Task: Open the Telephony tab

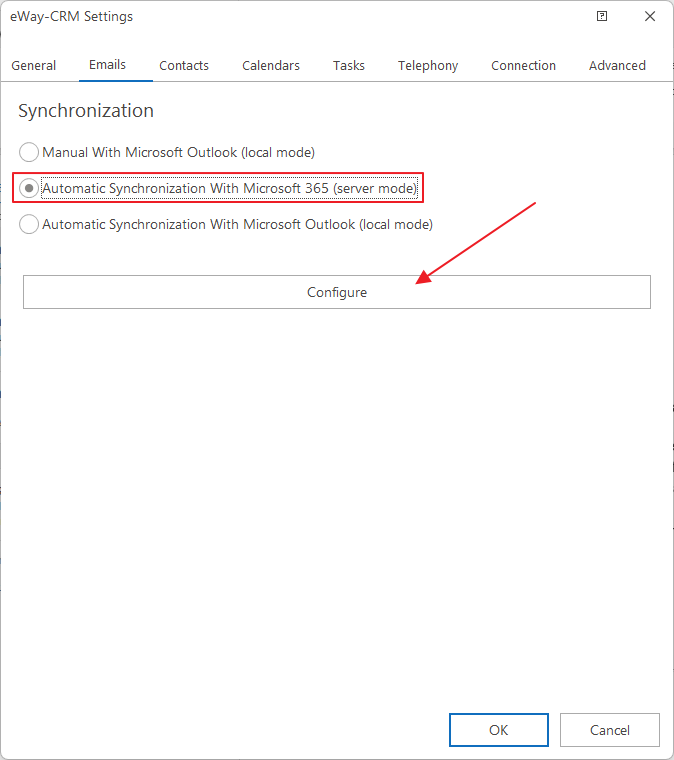Action: [x=428, y=65]
